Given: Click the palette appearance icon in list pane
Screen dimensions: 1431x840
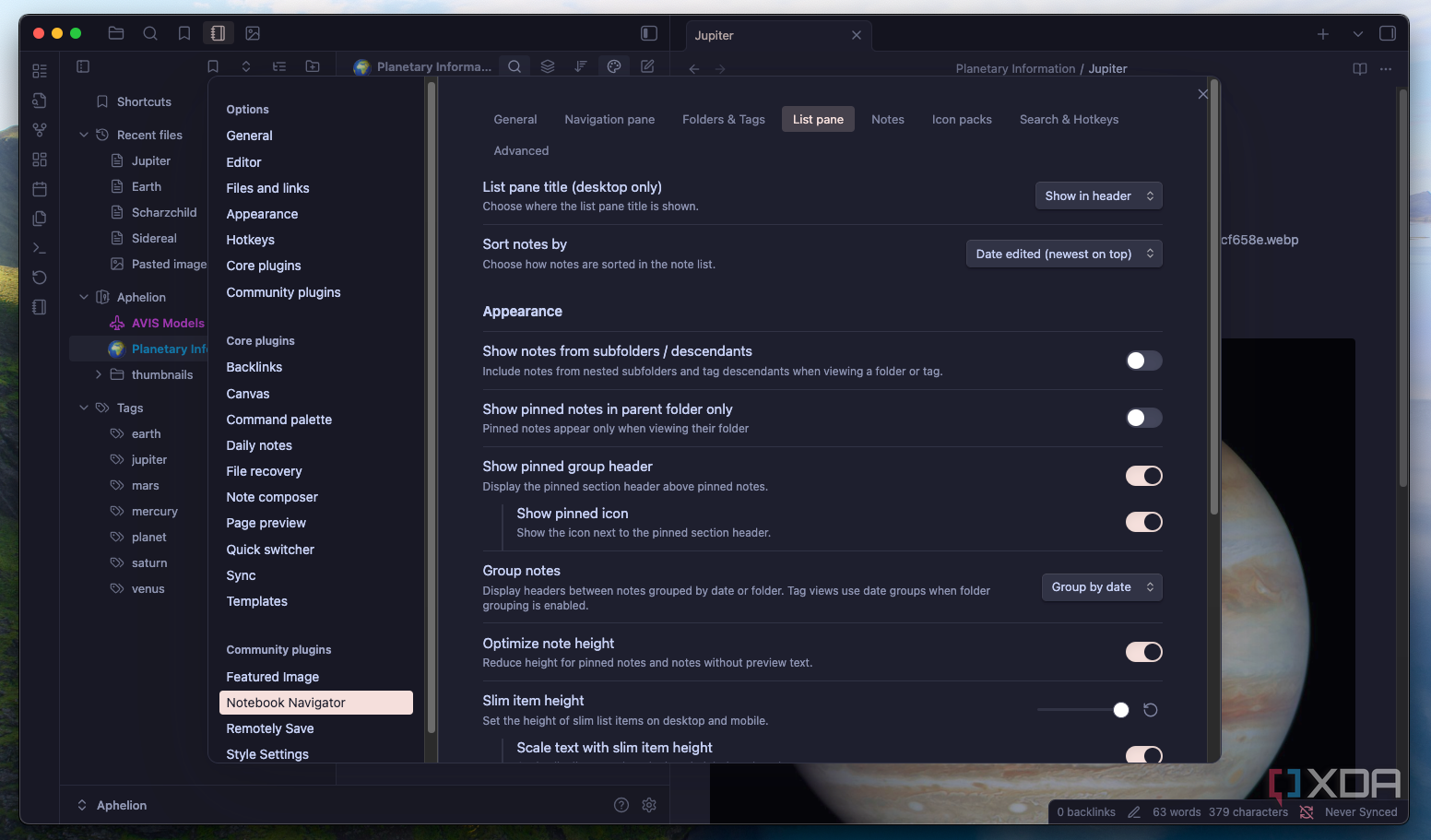Looking at the screenshot, I should [614, 66].
